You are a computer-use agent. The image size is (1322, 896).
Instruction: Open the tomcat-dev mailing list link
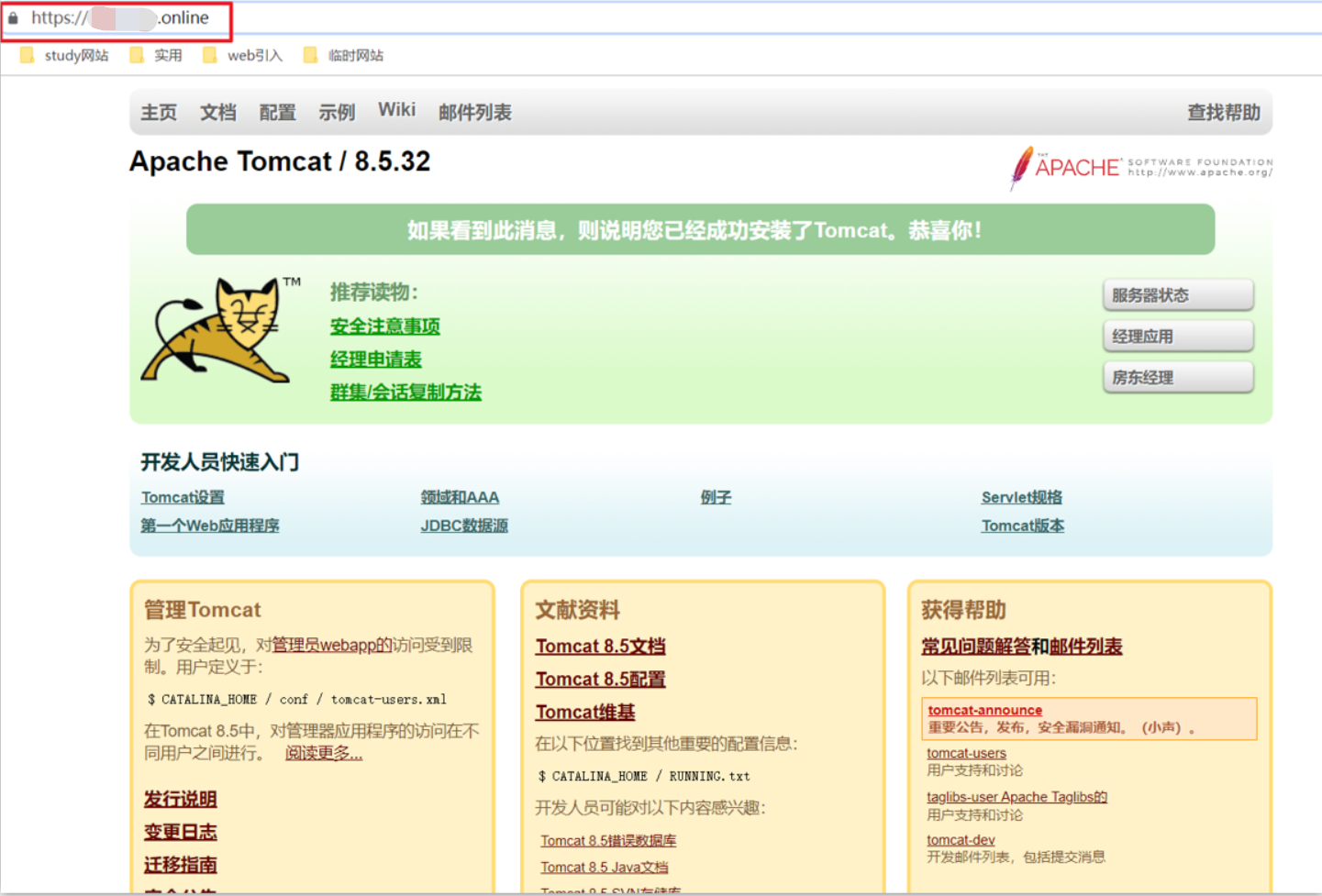coord(961,840)
